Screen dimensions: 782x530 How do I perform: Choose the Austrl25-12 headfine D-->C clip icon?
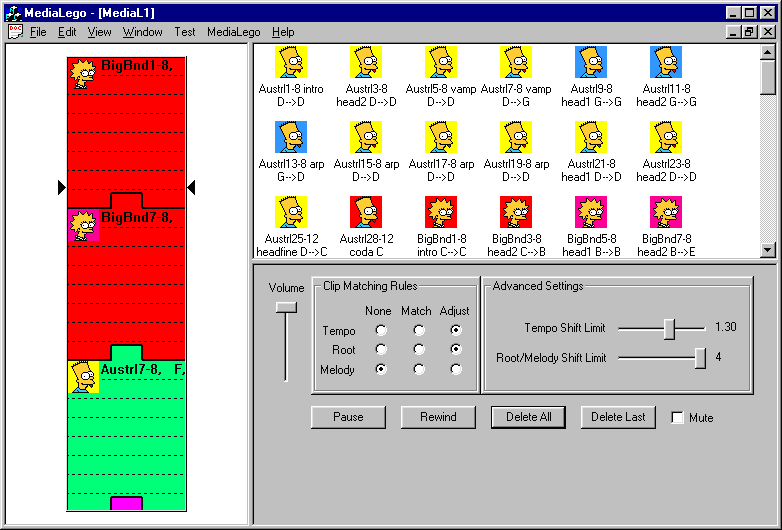(291, 212)
